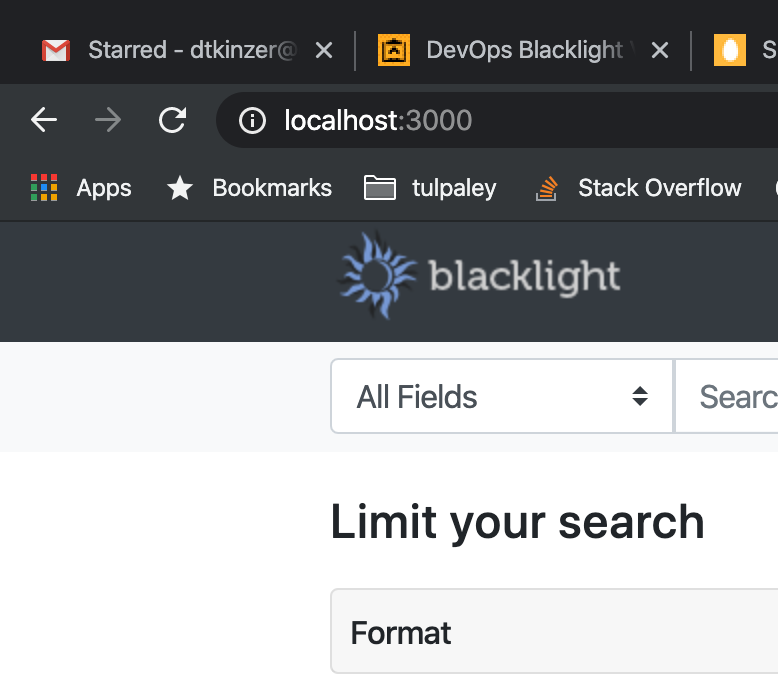Reload the localhost page
Viewport: 778px width, 680px height.
[x=172, y=120]
